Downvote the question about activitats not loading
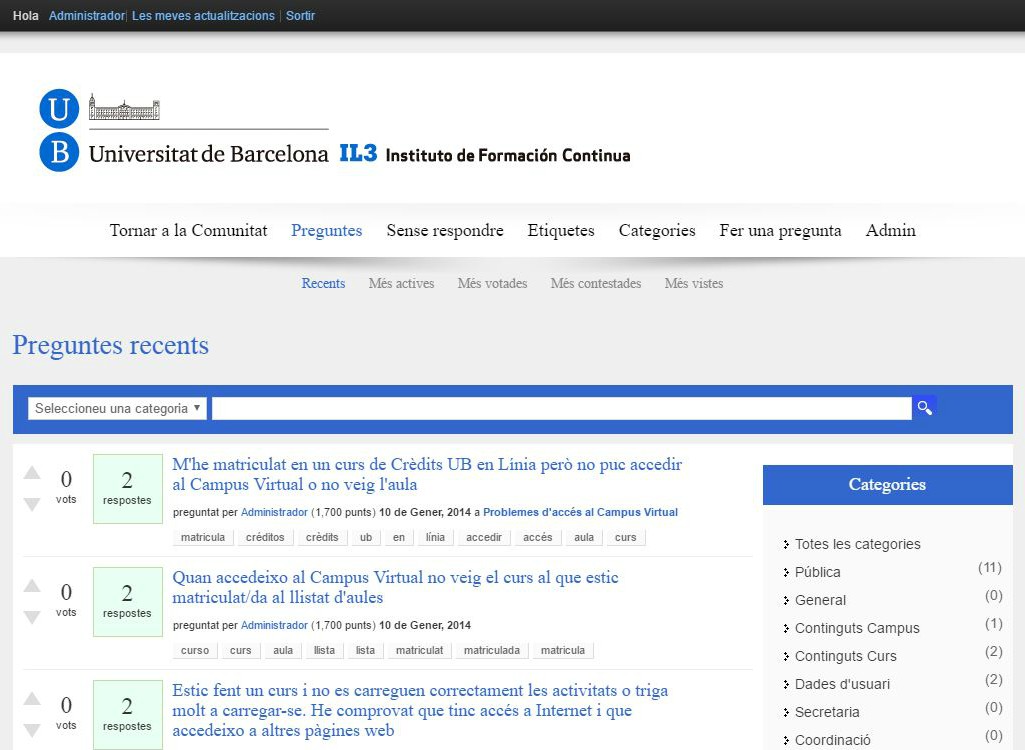1025x750 pixels. pyautogui.click(x=32, y=730)
